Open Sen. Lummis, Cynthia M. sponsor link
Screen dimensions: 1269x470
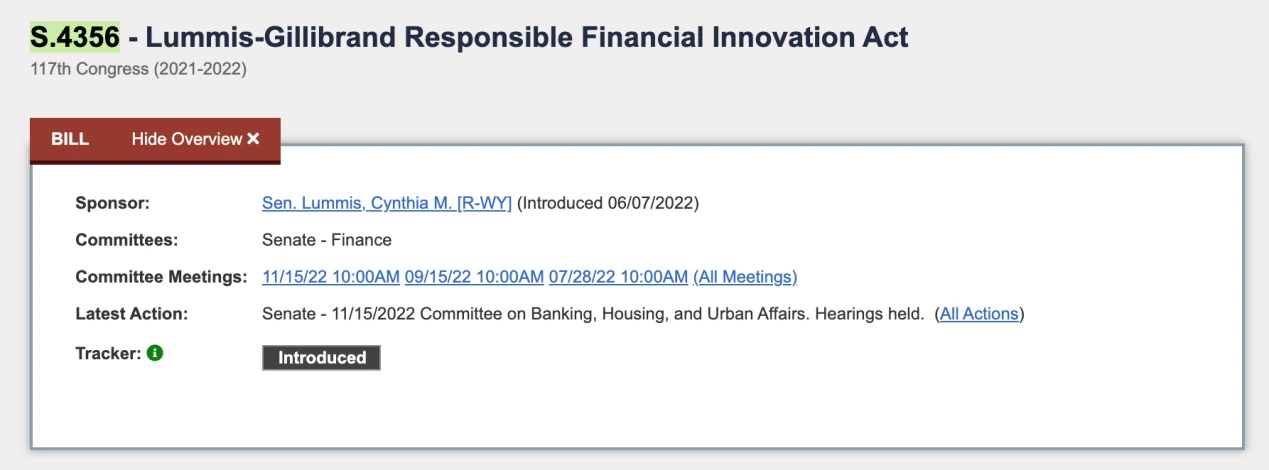tap(386, 203)
